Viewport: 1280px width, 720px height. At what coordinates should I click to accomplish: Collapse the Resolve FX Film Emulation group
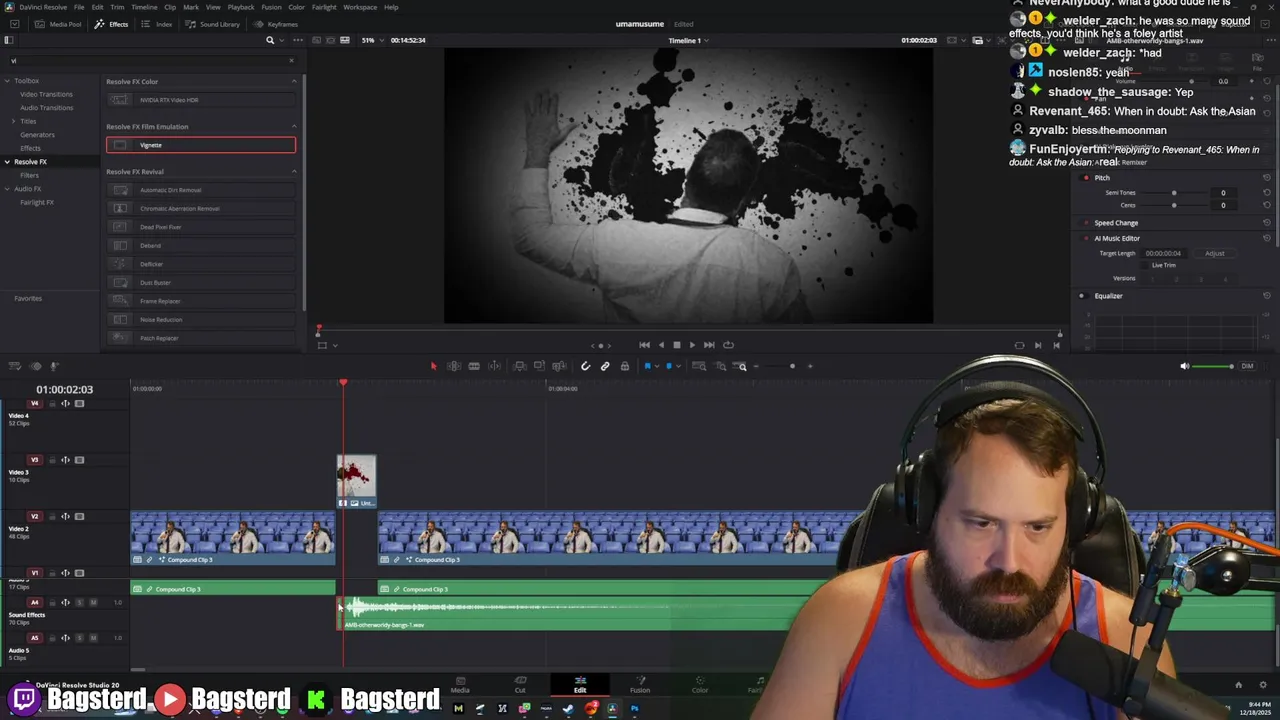[294, 126]
